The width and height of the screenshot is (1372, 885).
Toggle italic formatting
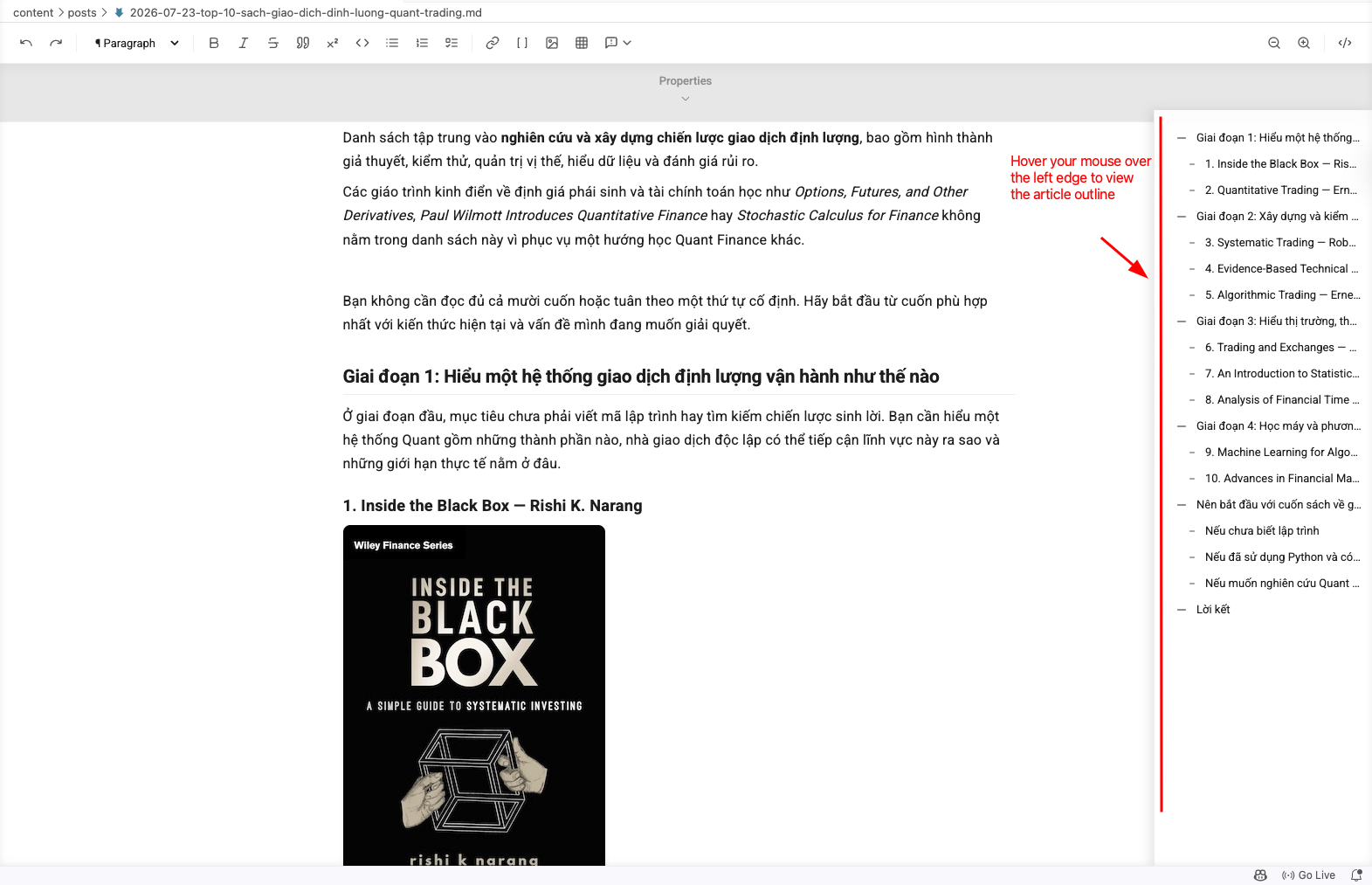click(244, 43)
